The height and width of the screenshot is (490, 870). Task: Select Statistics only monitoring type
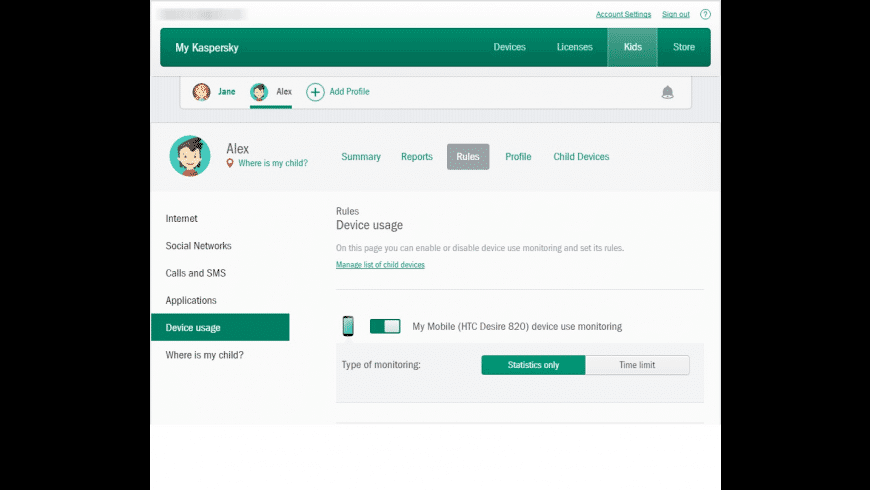click(533, 365)
